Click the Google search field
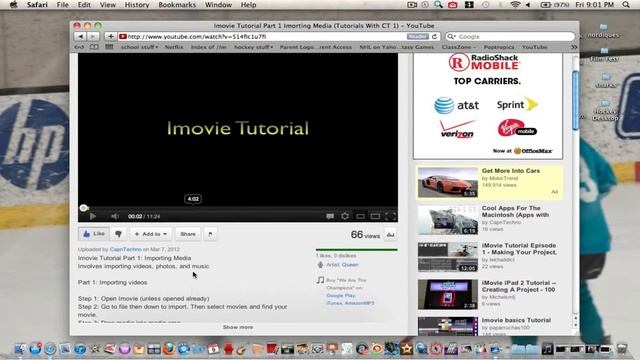The width and height of the screenshot is (640, 360). pyautogui.click(x=510, y=36)
